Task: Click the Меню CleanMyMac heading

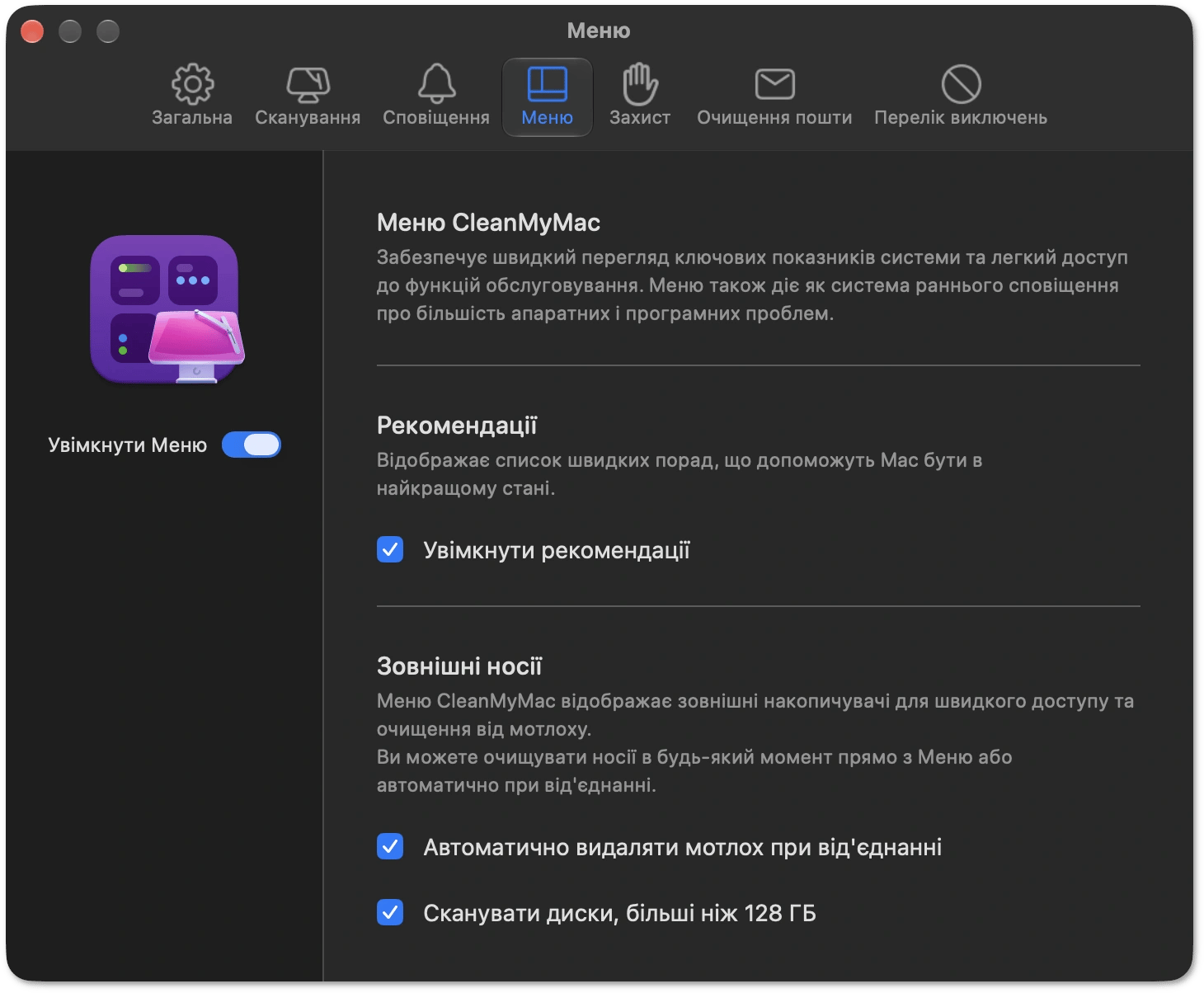Action: 488,223
